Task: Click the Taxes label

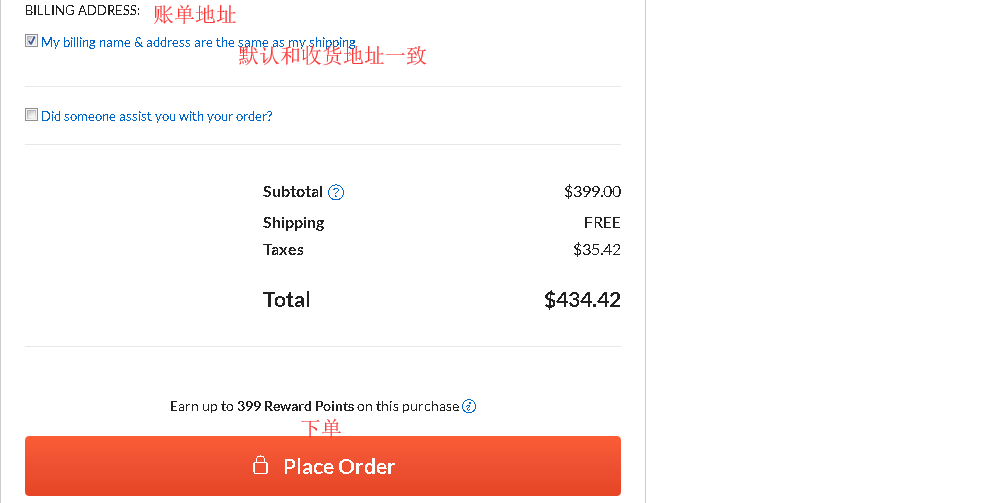Action: pyautogui.click(x=283, y=249)
